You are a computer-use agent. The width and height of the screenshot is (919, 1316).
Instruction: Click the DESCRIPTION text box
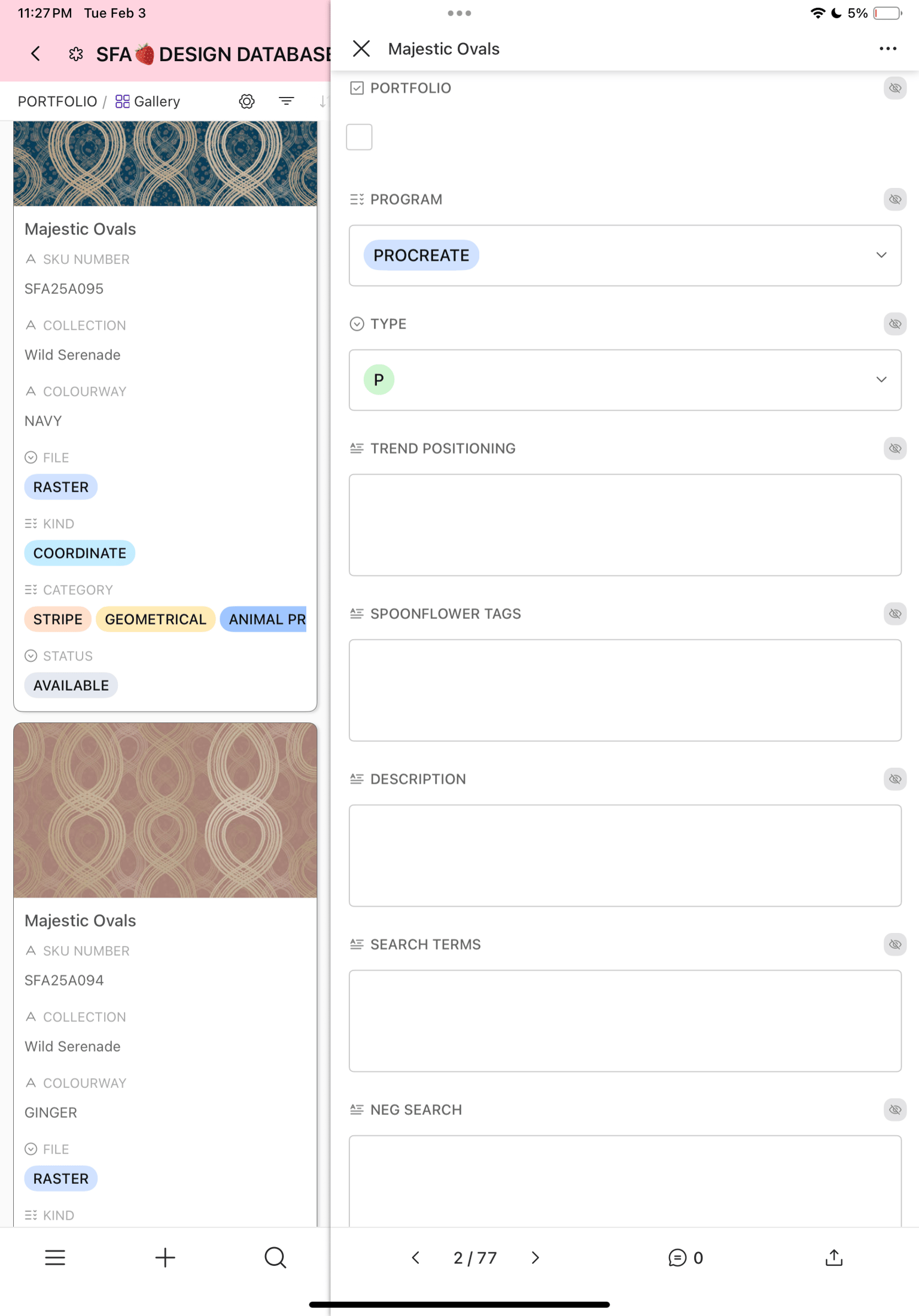tap(625, 855)
